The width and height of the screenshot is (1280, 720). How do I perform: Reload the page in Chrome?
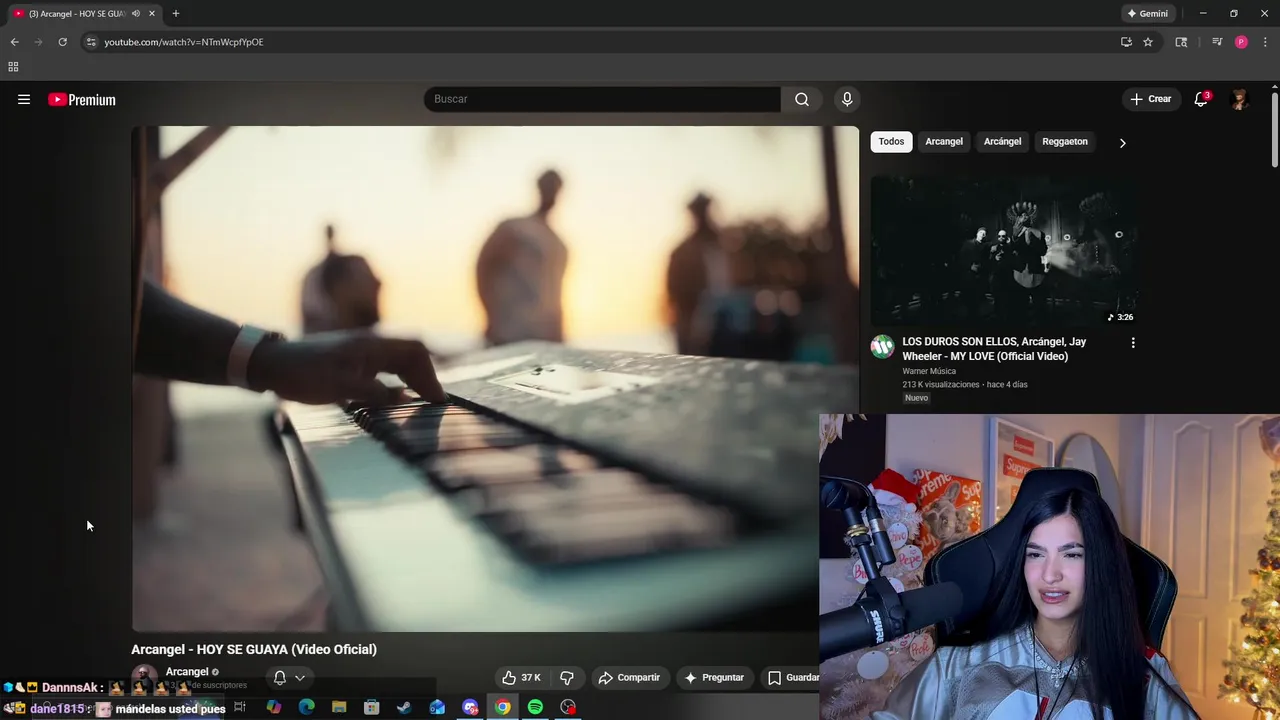point(62,42)
